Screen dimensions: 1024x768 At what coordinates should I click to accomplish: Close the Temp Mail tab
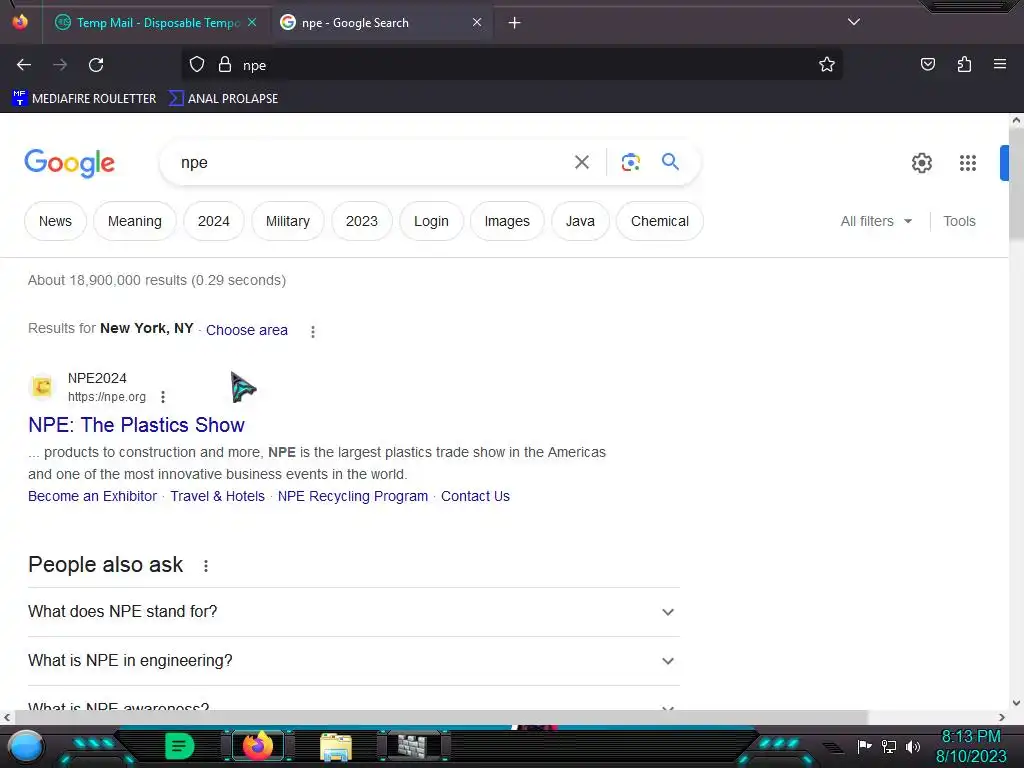252,22
